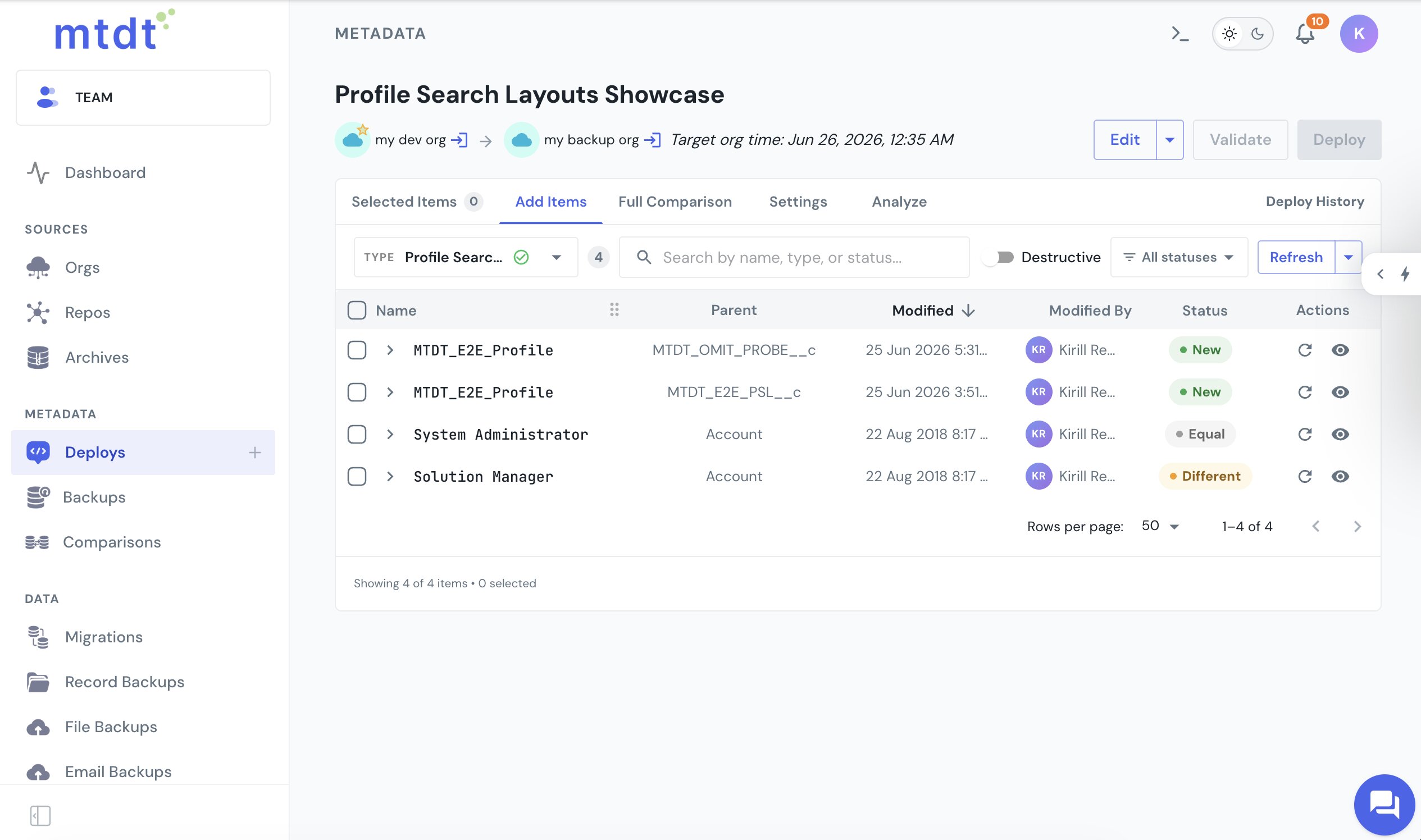Click the search input field

tap(794, 258)
